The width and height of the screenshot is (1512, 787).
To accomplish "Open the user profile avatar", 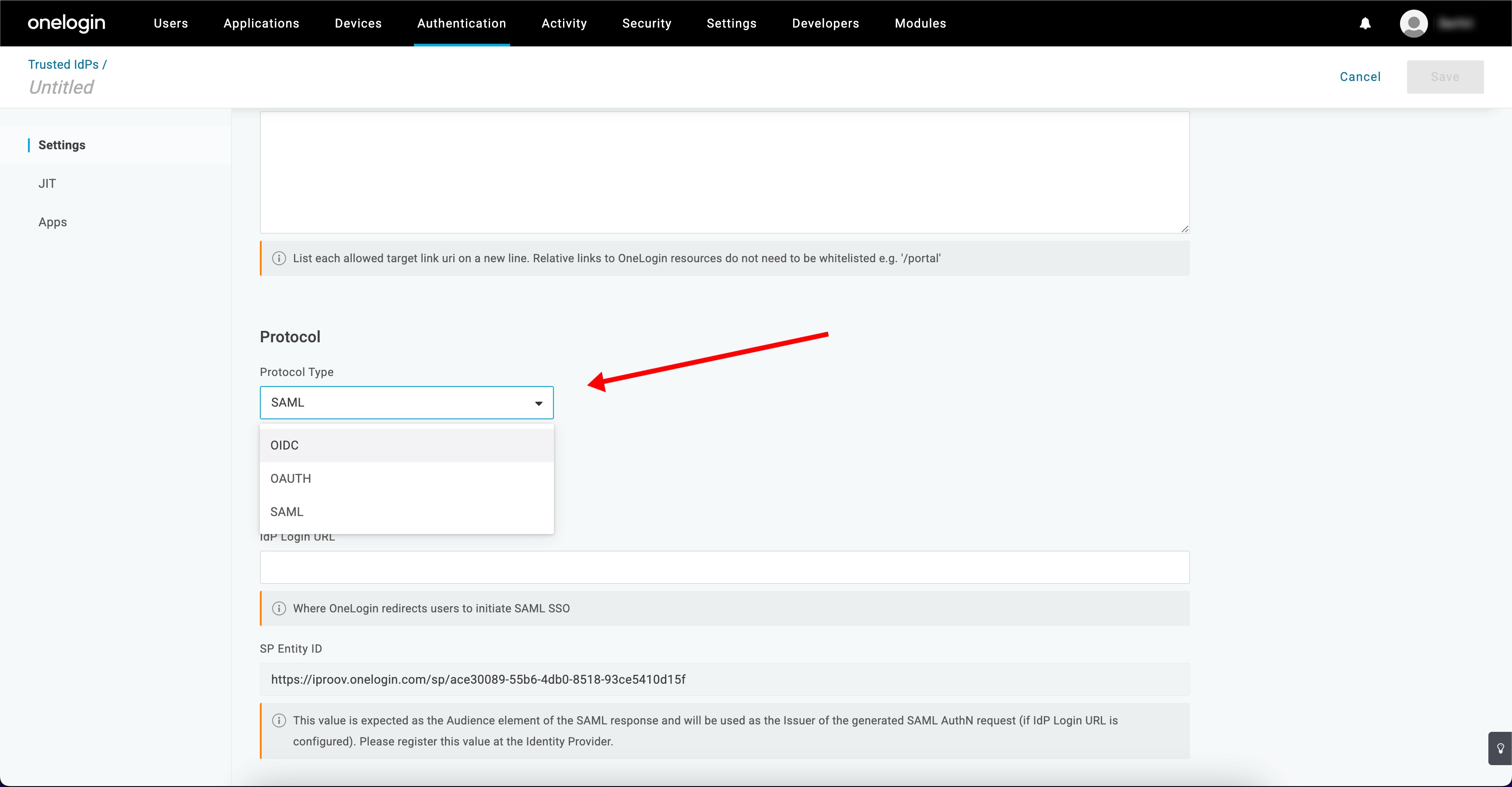I will click(x=1414, y=24).
